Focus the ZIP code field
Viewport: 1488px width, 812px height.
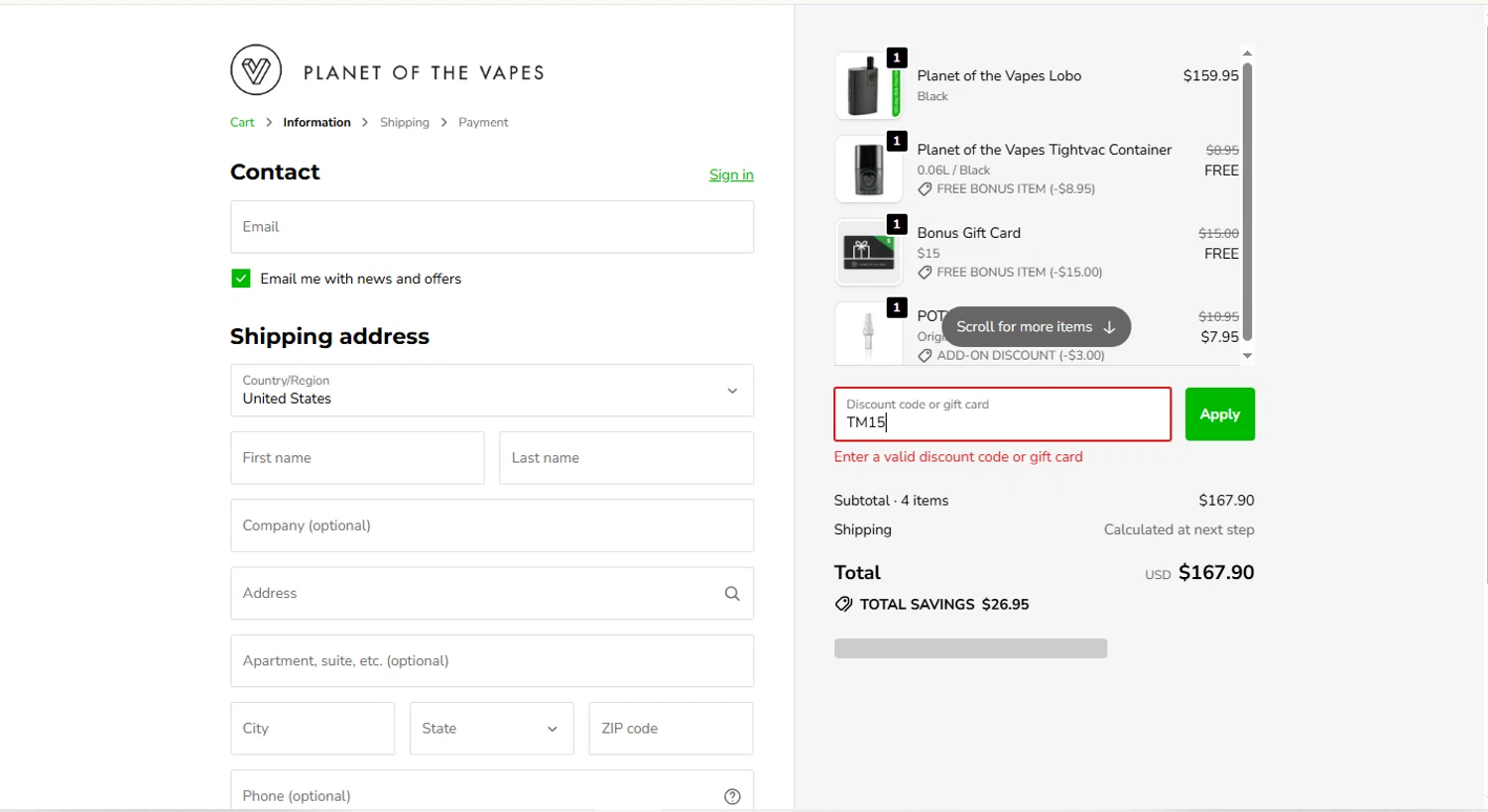pyautogui.click(x=671, y=729)
